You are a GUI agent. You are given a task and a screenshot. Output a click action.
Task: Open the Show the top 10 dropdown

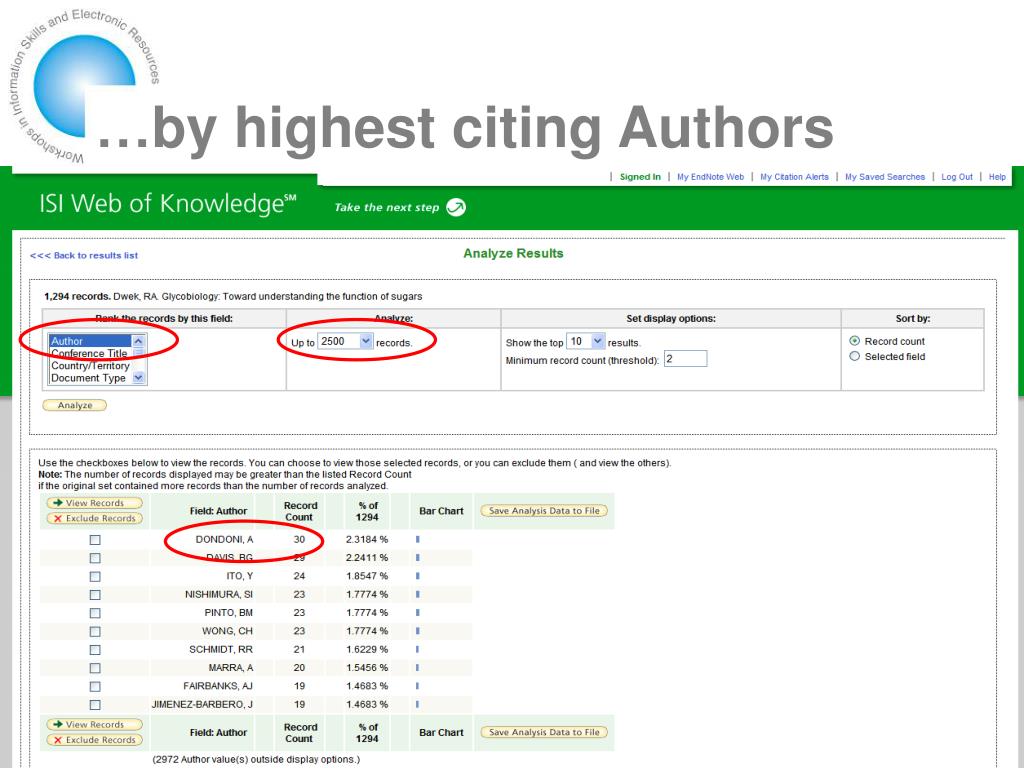pyautogui.click(x=586, y=341)
